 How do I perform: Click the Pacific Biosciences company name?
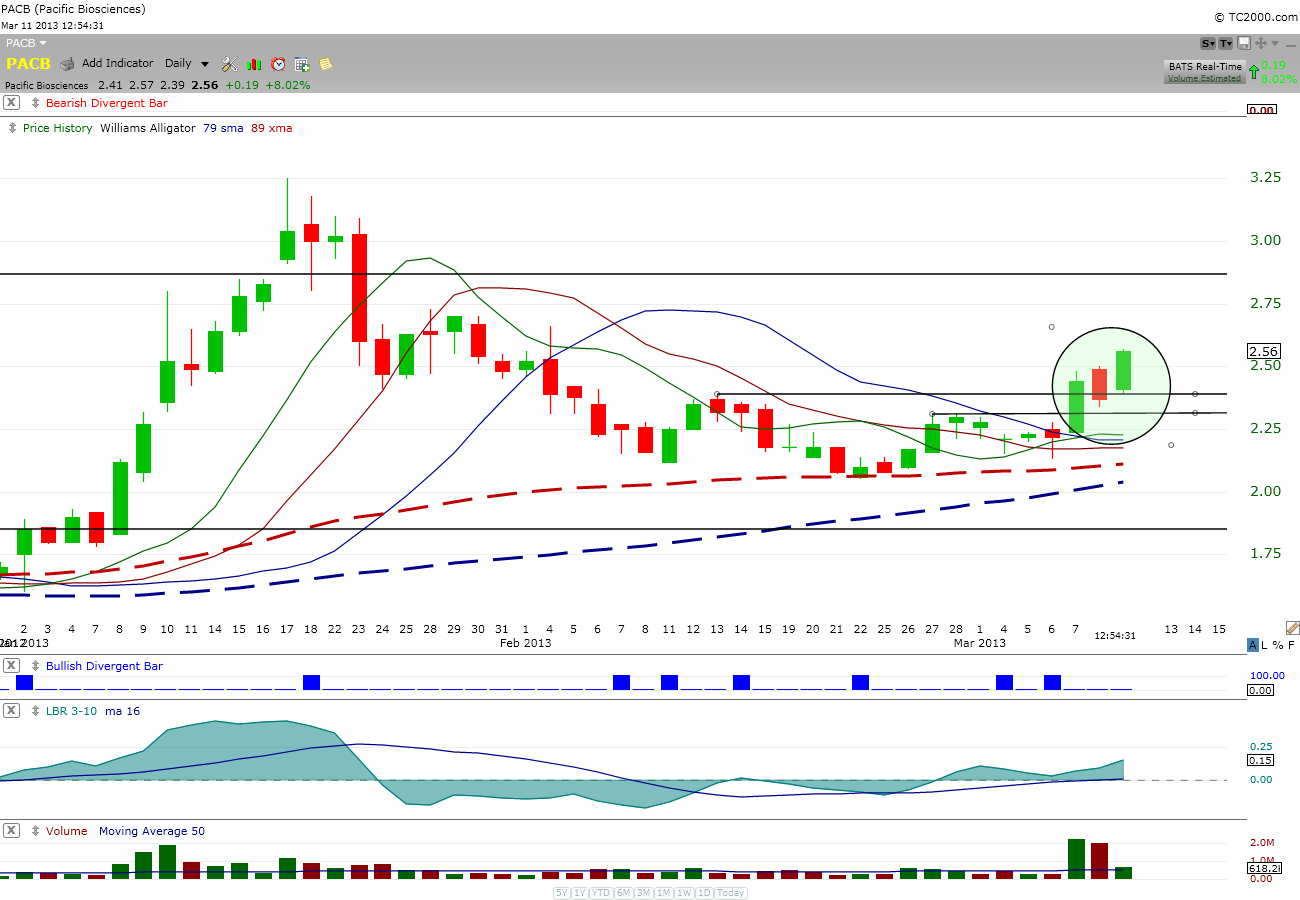coord(47,86)
